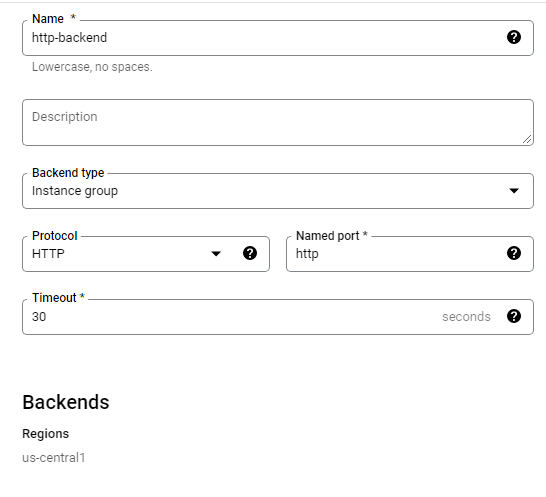Click the Backends section heading
The image size is (546, 497).
[66, 402]
